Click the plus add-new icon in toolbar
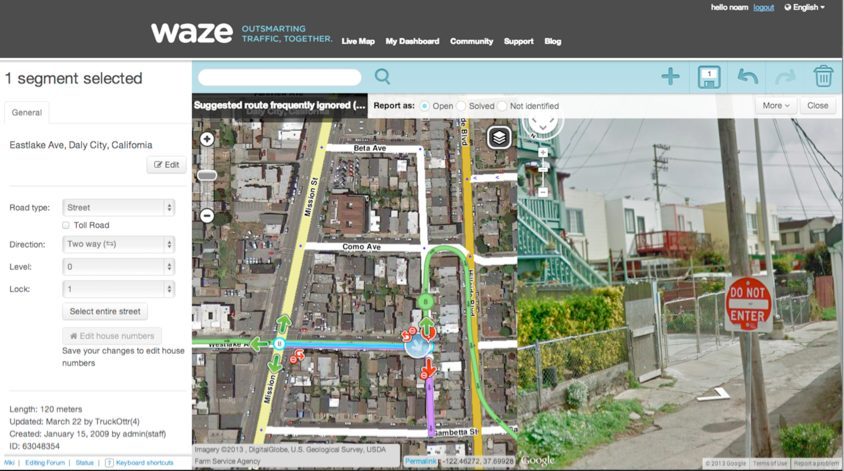The image size is (844, 471). coord(670,77)
